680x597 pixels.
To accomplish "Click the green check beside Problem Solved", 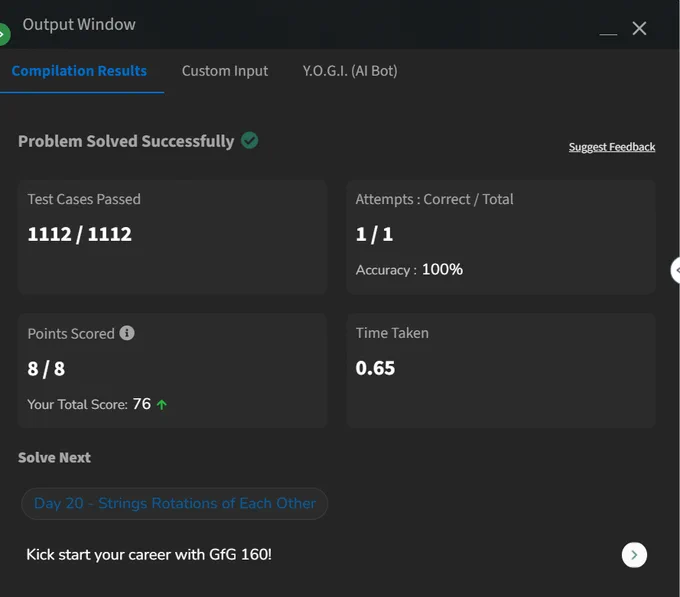I will [x=249, y=140].
